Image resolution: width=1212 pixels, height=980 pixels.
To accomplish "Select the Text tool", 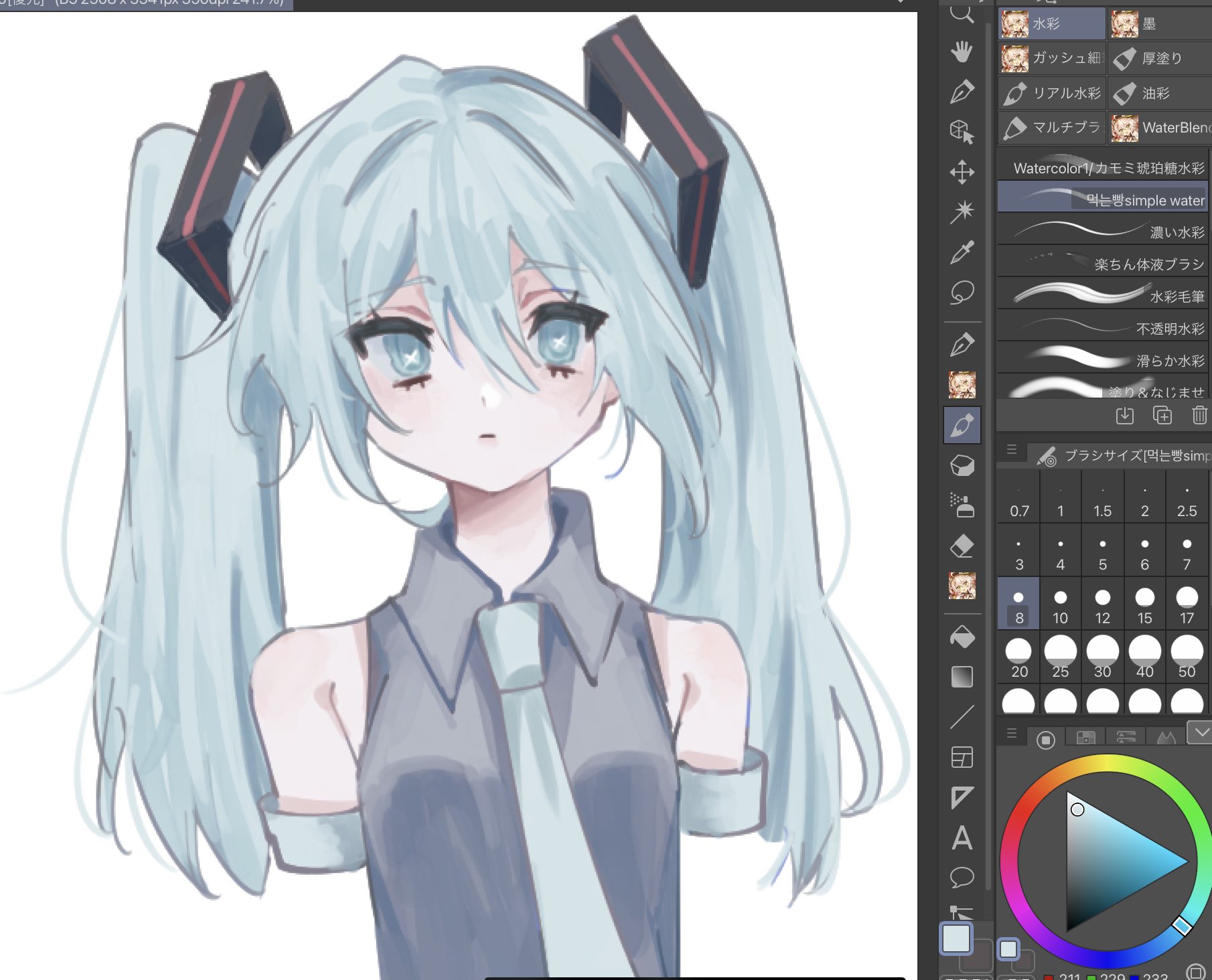I will [962, 837].
